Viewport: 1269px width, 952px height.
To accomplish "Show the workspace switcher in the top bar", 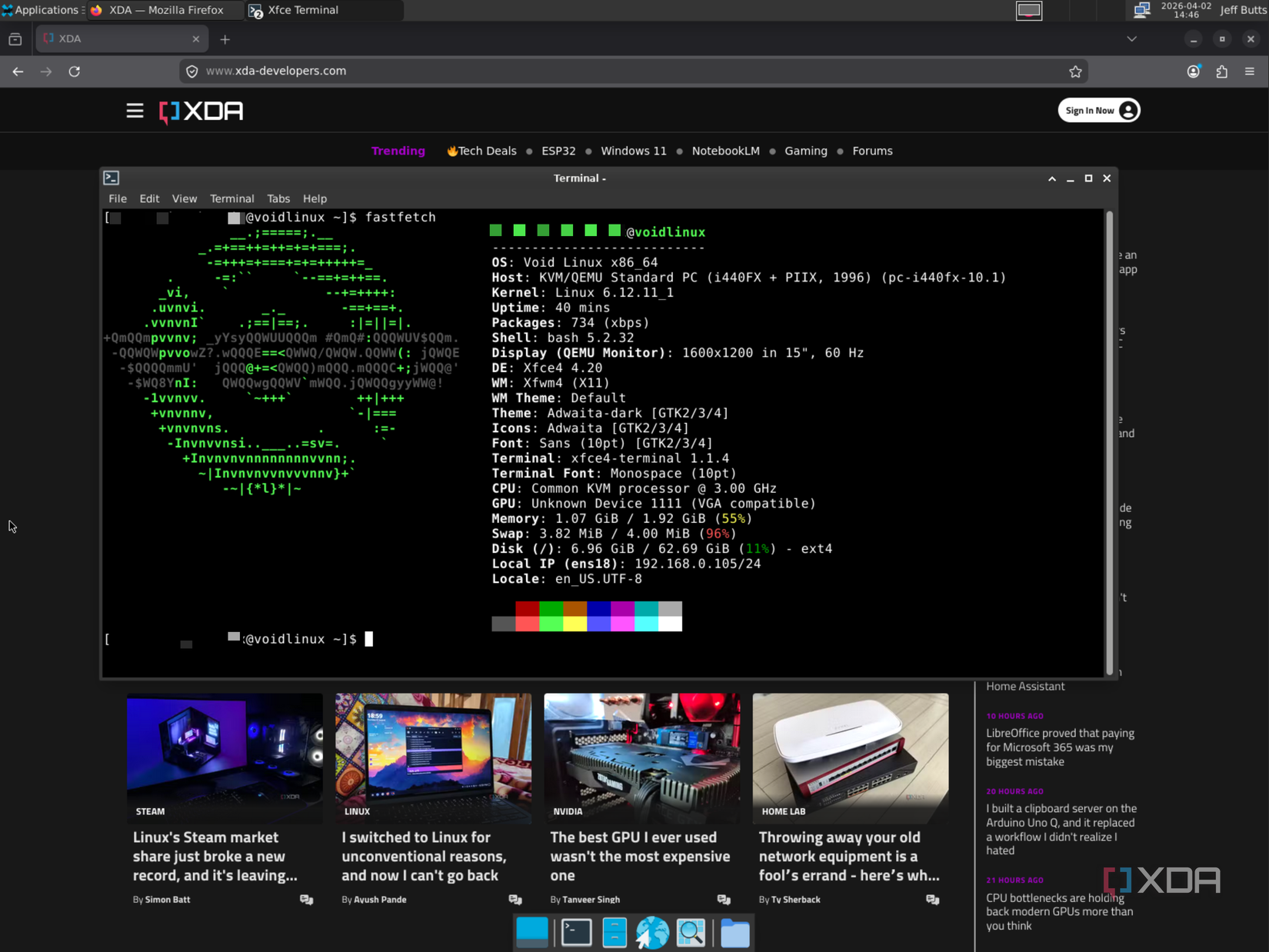I will click(1028, 11).
